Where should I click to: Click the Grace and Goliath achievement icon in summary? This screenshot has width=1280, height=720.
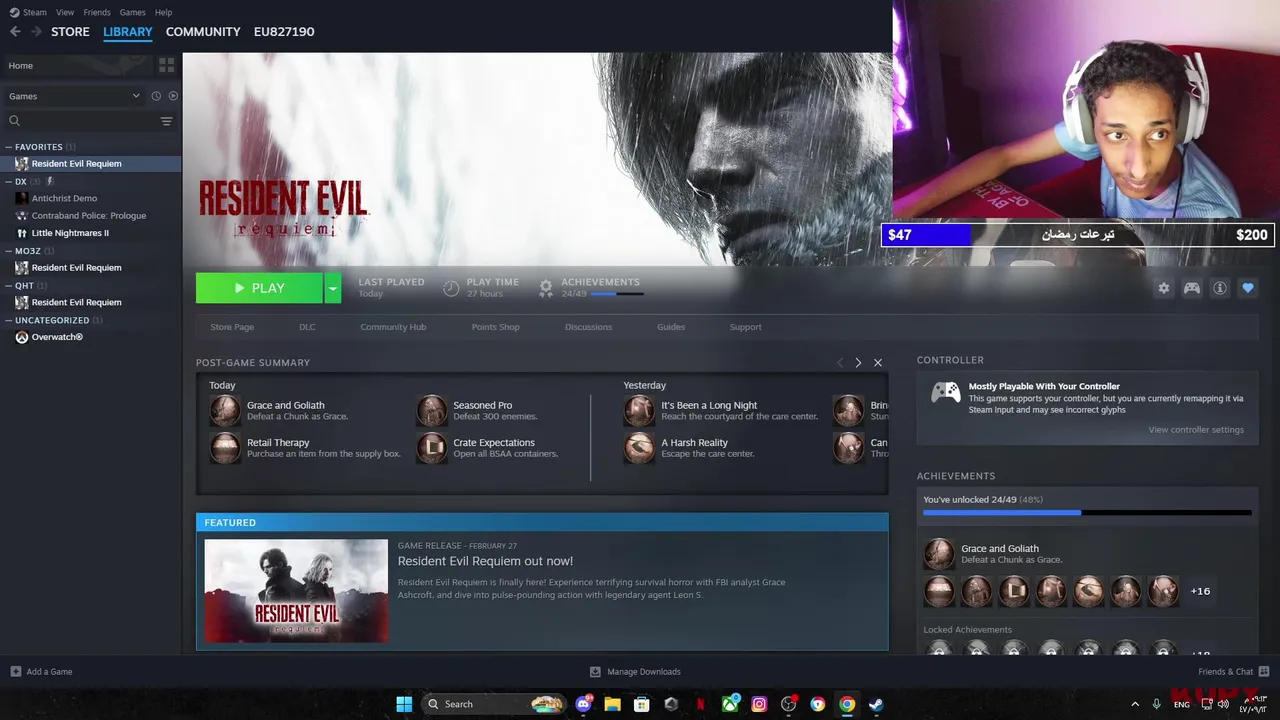point(225,411)
